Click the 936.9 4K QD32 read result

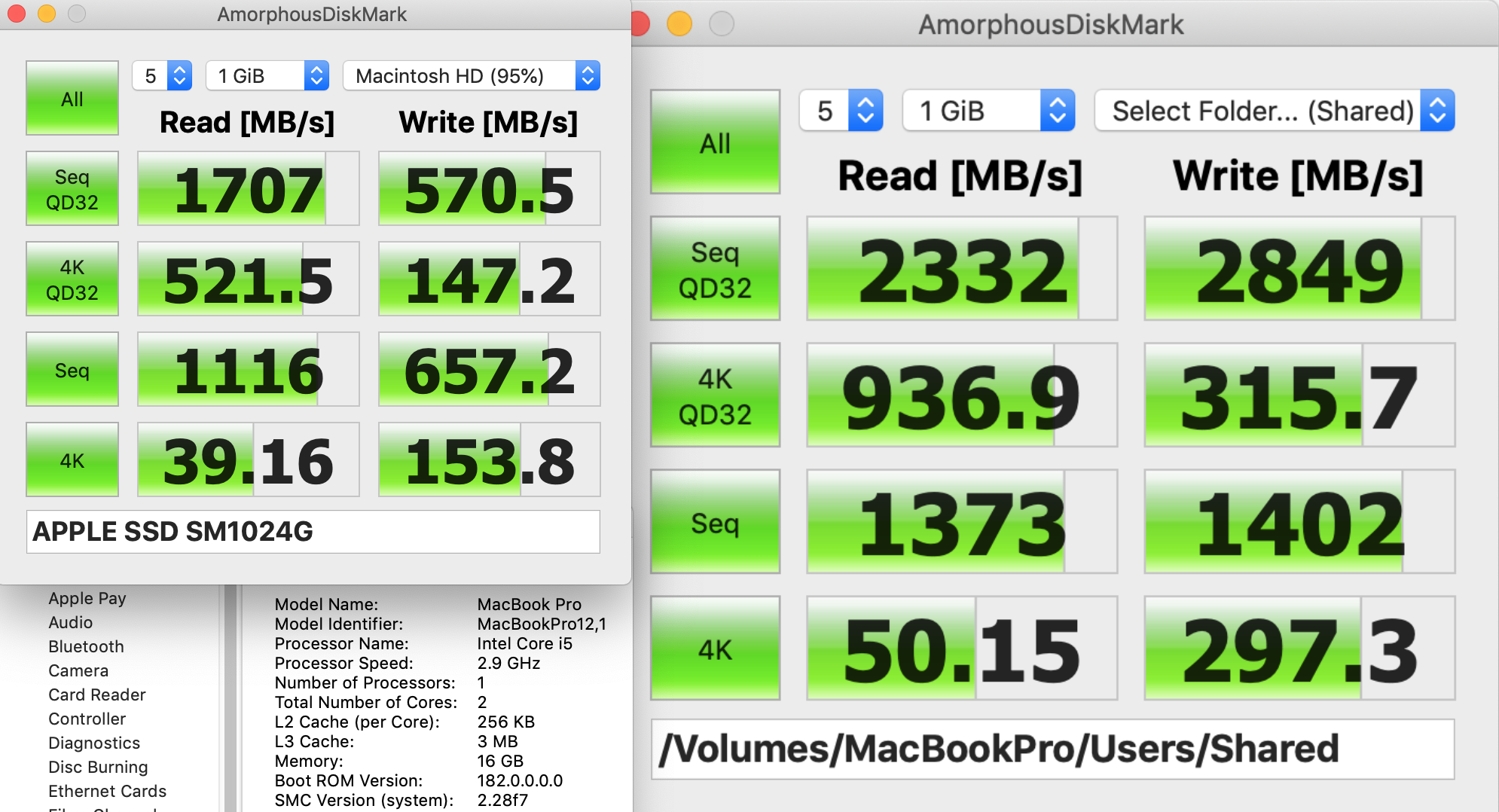(x=962, y=395)
